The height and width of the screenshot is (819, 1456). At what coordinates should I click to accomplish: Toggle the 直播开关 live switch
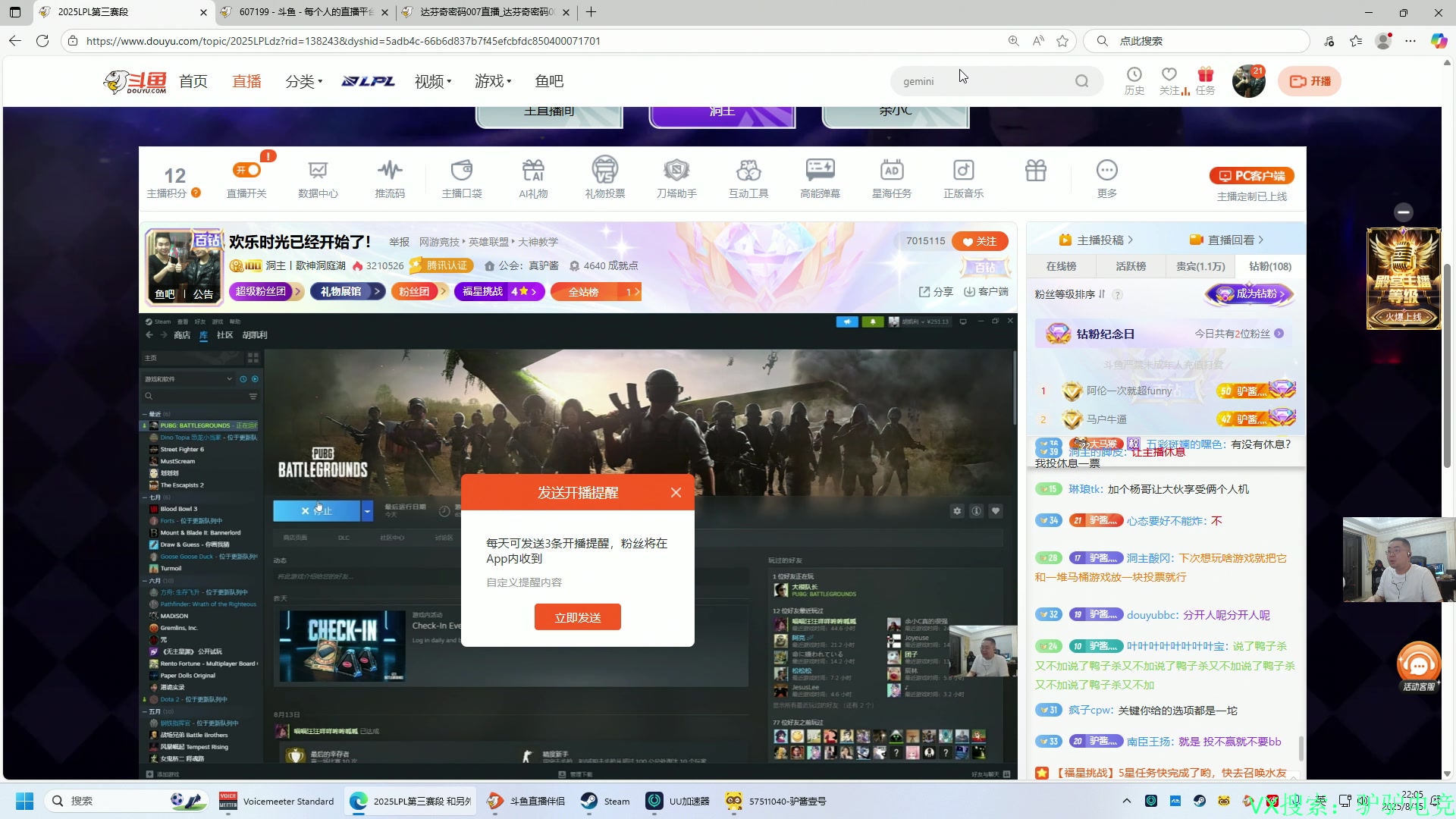point(247,170)
